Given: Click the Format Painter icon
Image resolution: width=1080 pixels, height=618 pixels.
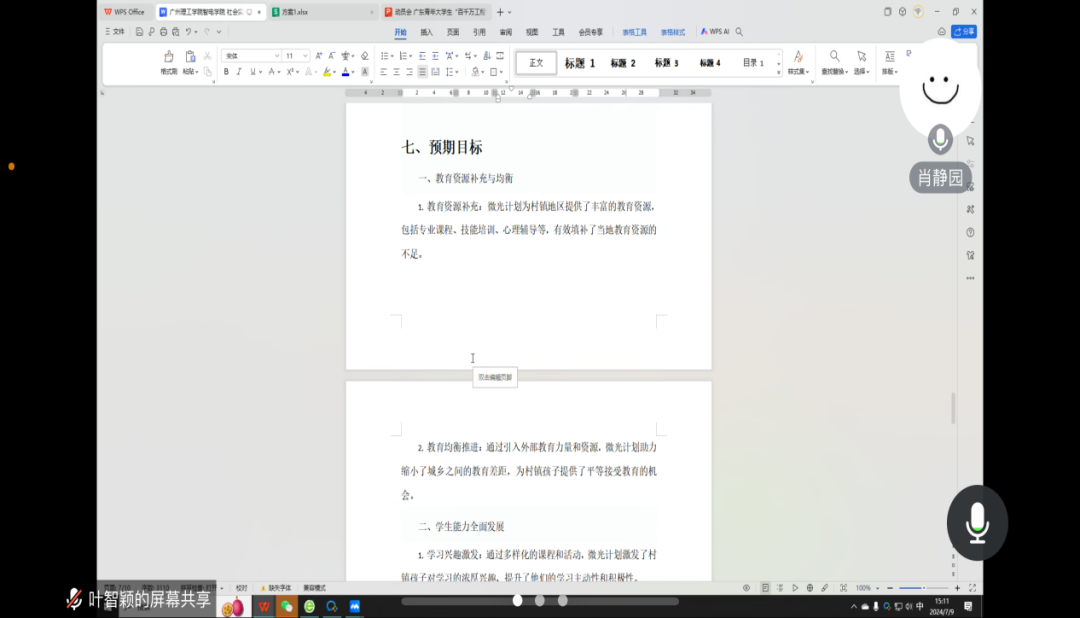Looking at the screenshot, I should click(x=168, y=57).
